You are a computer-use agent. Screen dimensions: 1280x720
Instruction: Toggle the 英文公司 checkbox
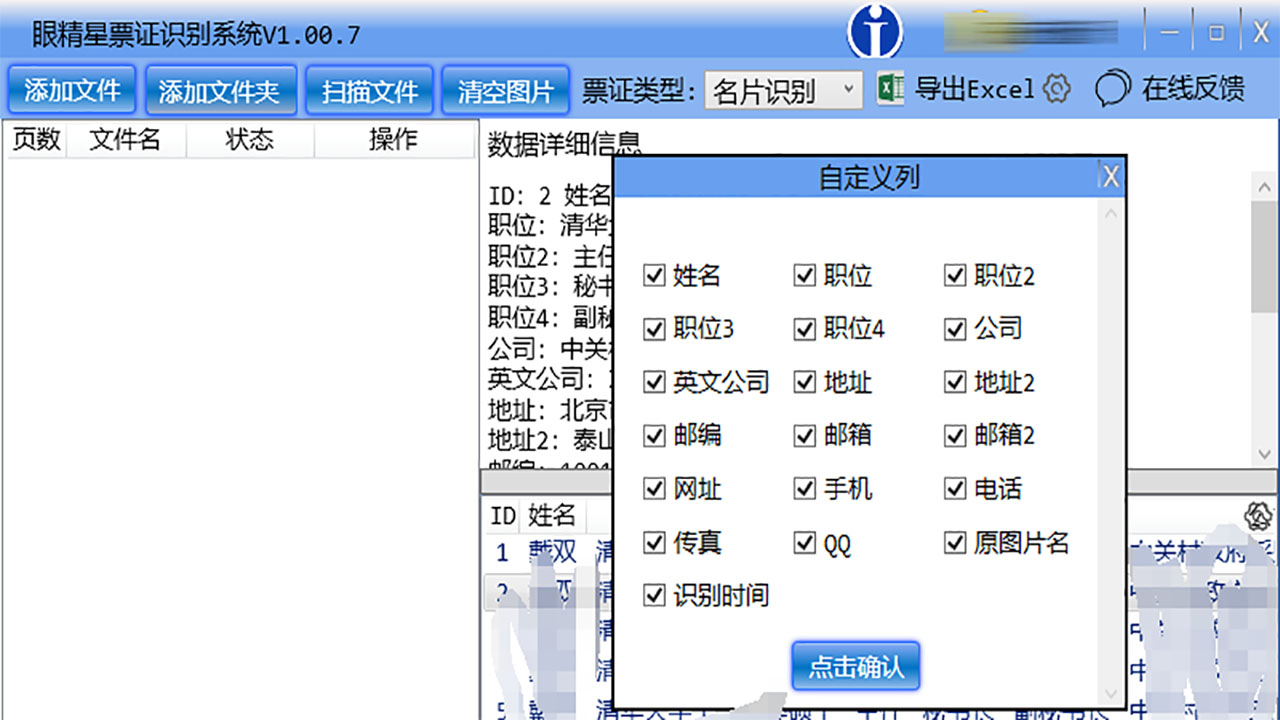coord(654,382)
